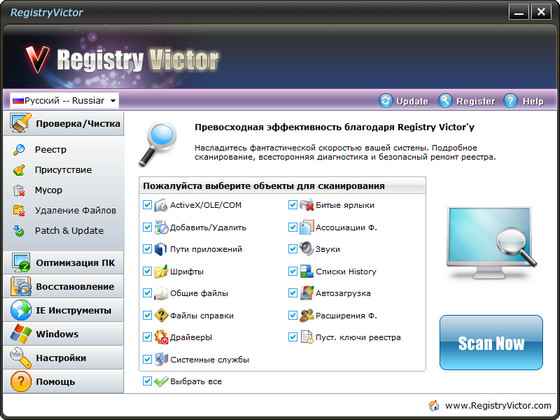Viewport: 560px width, 420px height.
Task: Click the monitor with magnifier image
Action: 491,243
